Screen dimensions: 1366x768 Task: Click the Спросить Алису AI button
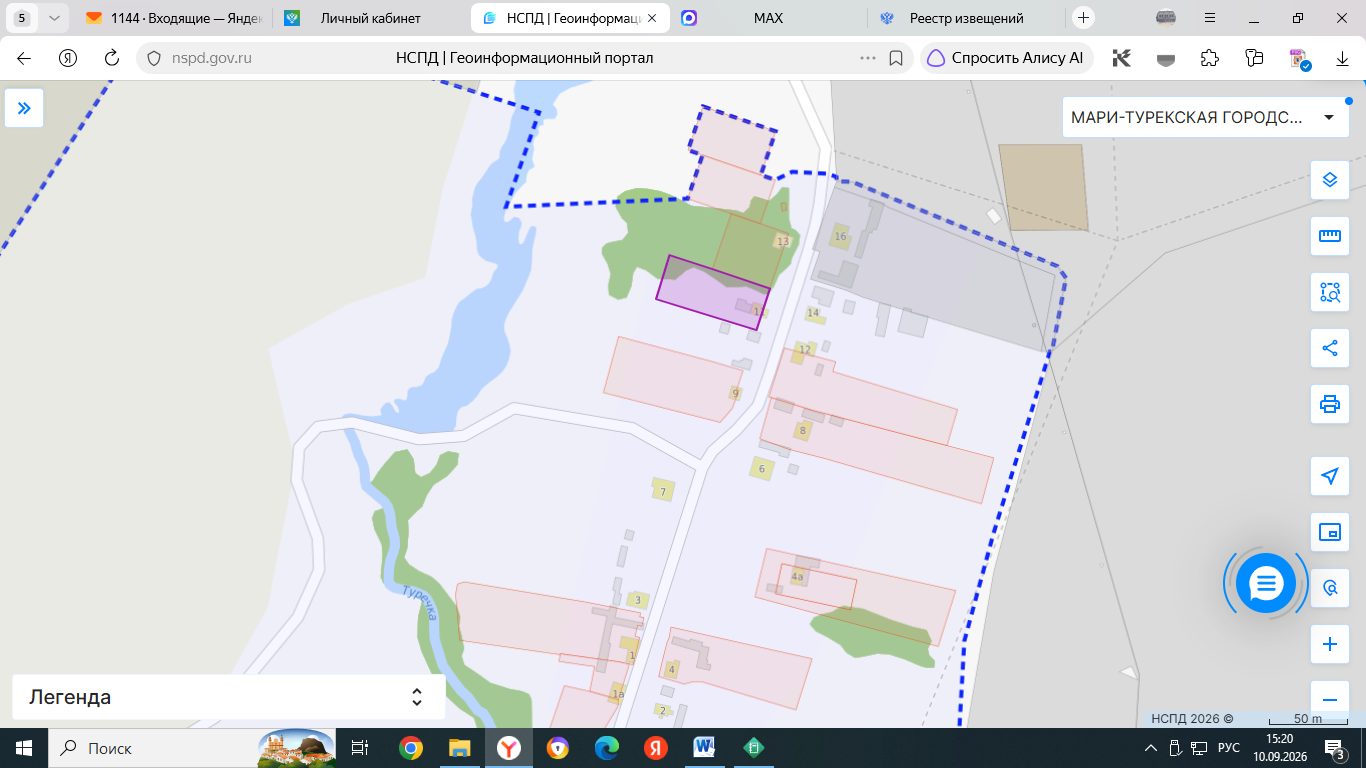(1007, 58)
